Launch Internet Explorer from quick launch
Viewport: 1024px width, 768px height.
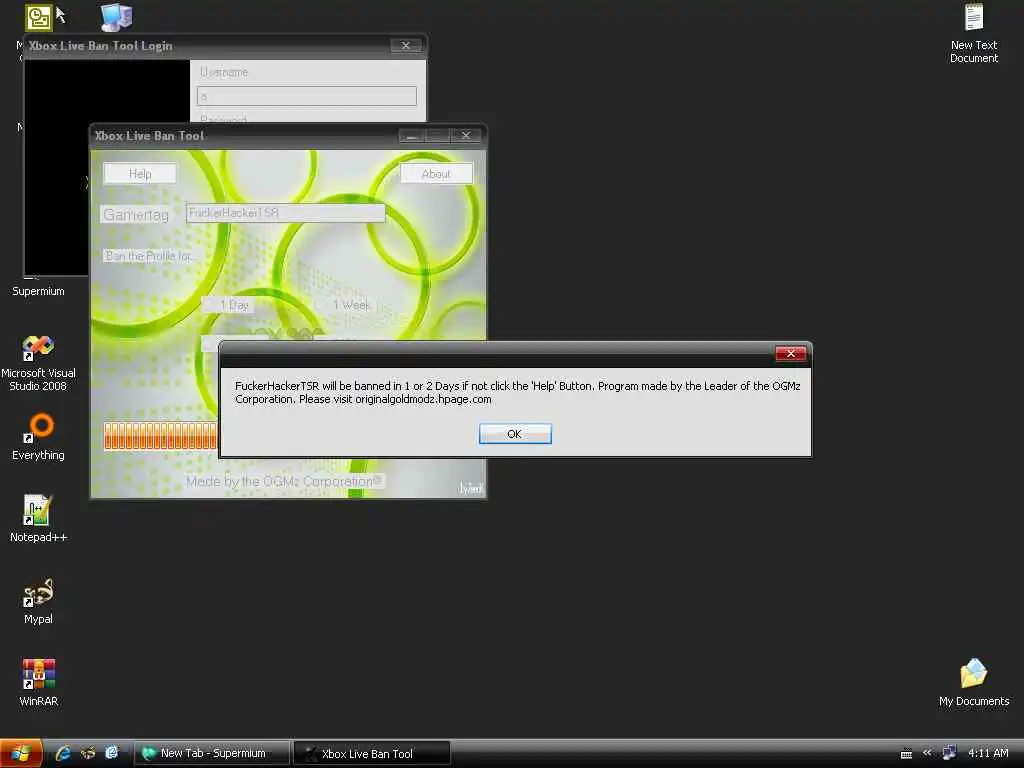[x=63, y=753]
